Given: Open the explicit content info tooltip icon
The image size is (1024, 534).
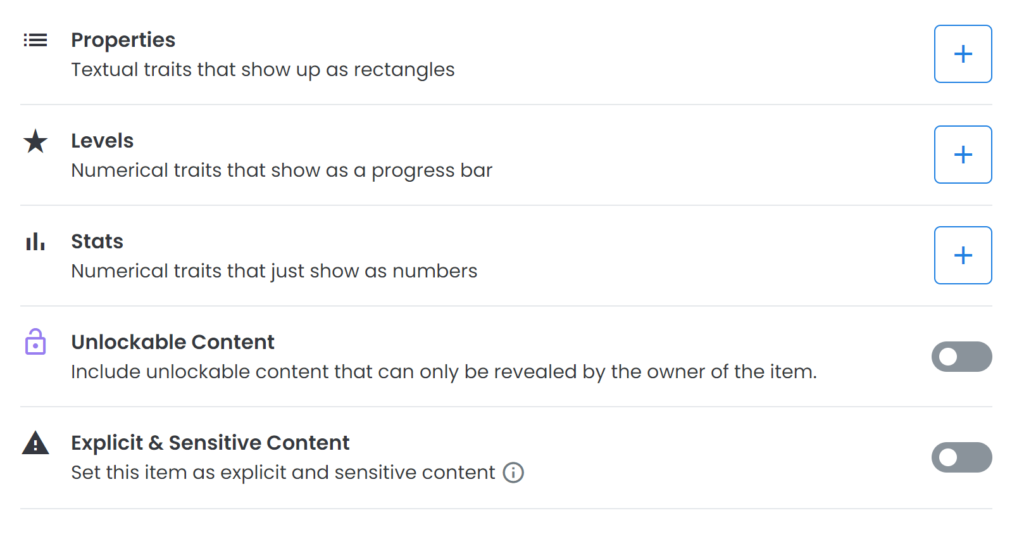Looking at the screenshot, I should pyautogui.click(x=513, y=472).
